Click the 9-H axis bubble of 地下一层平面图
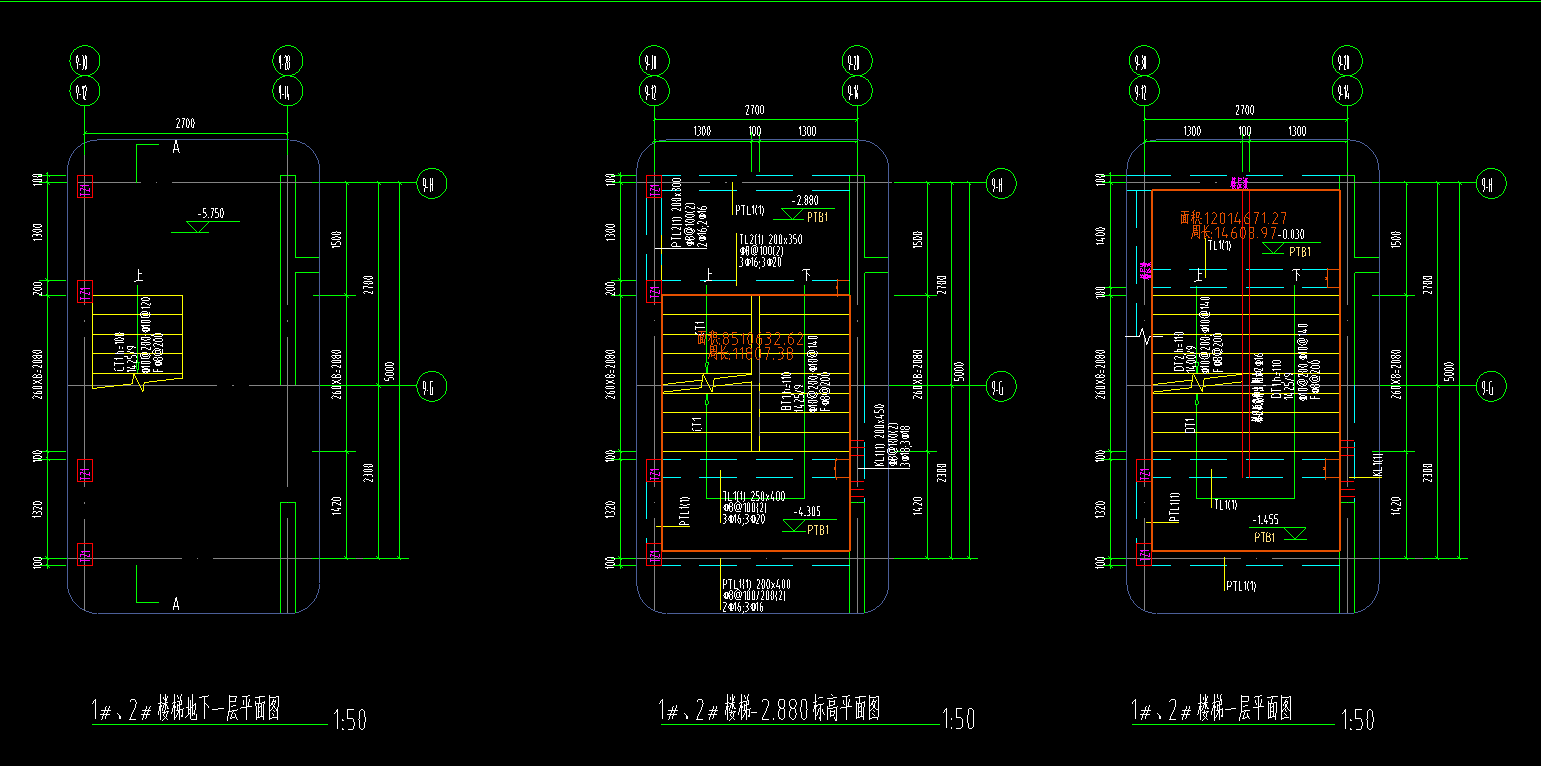 tap(432, 184)
